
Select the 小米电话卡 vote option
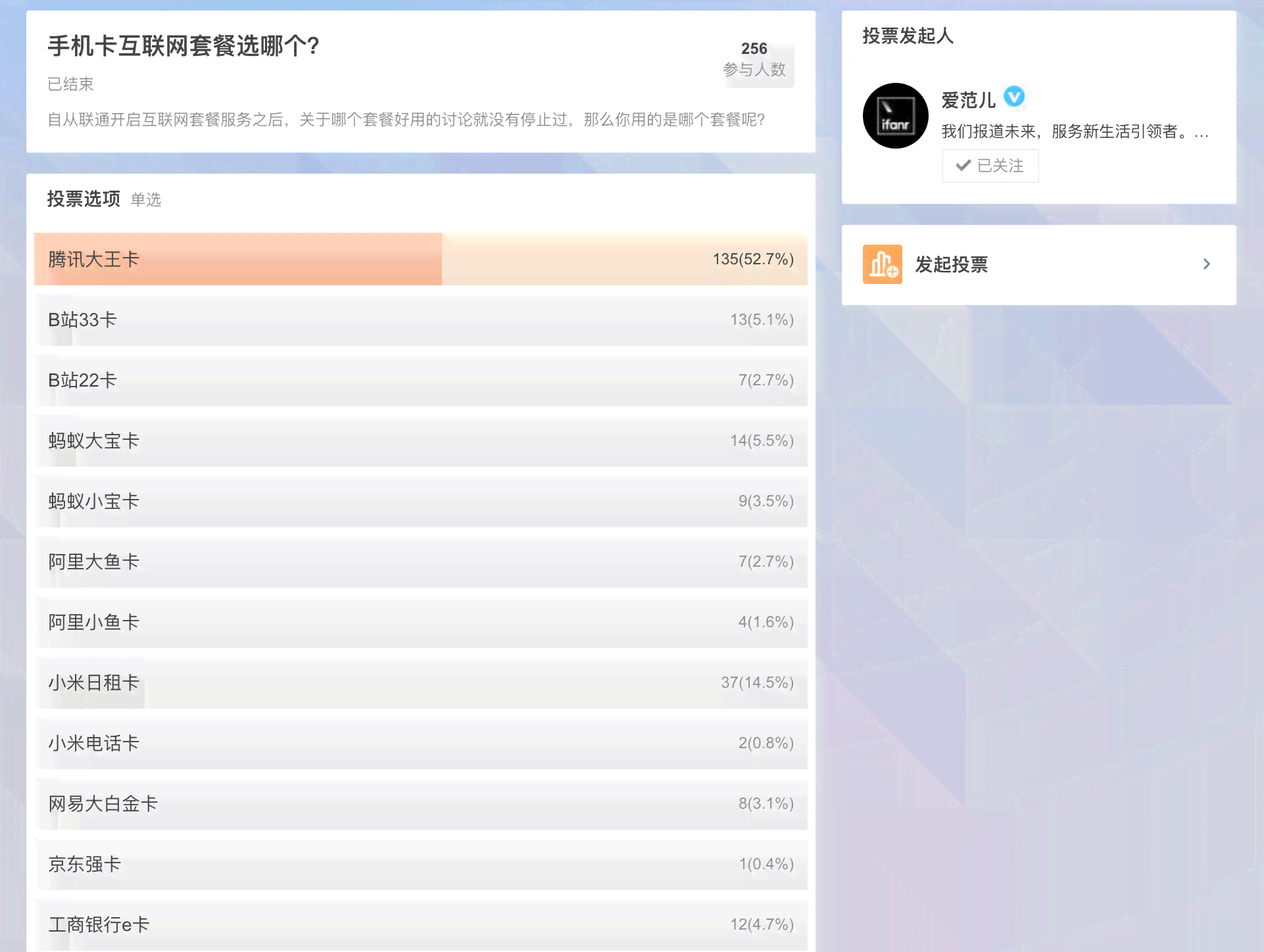coord(421,743)
